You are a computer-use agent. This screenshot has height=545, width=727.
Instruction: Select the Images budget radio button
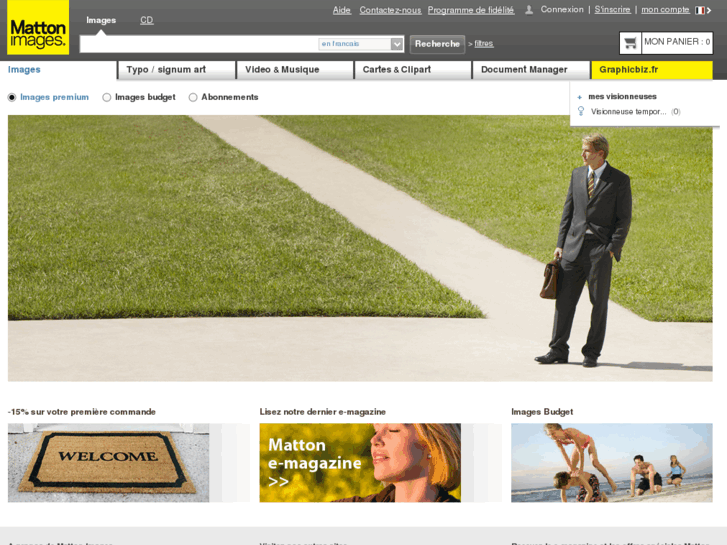pos(107,97)
